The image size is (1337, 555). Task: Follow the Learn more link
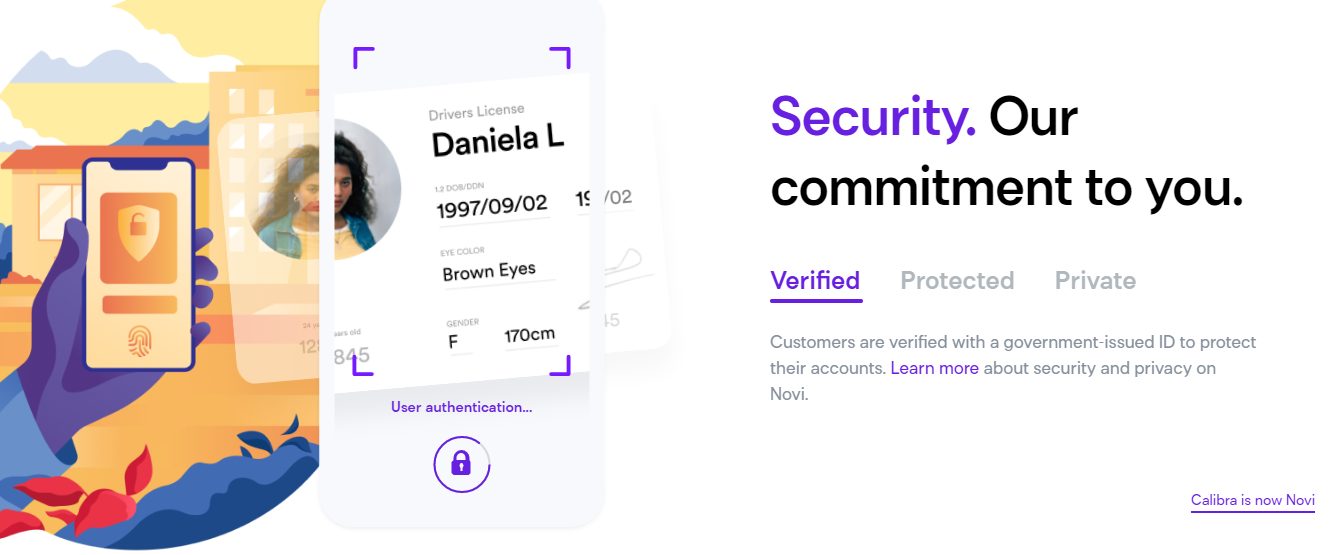coord(934,368)
